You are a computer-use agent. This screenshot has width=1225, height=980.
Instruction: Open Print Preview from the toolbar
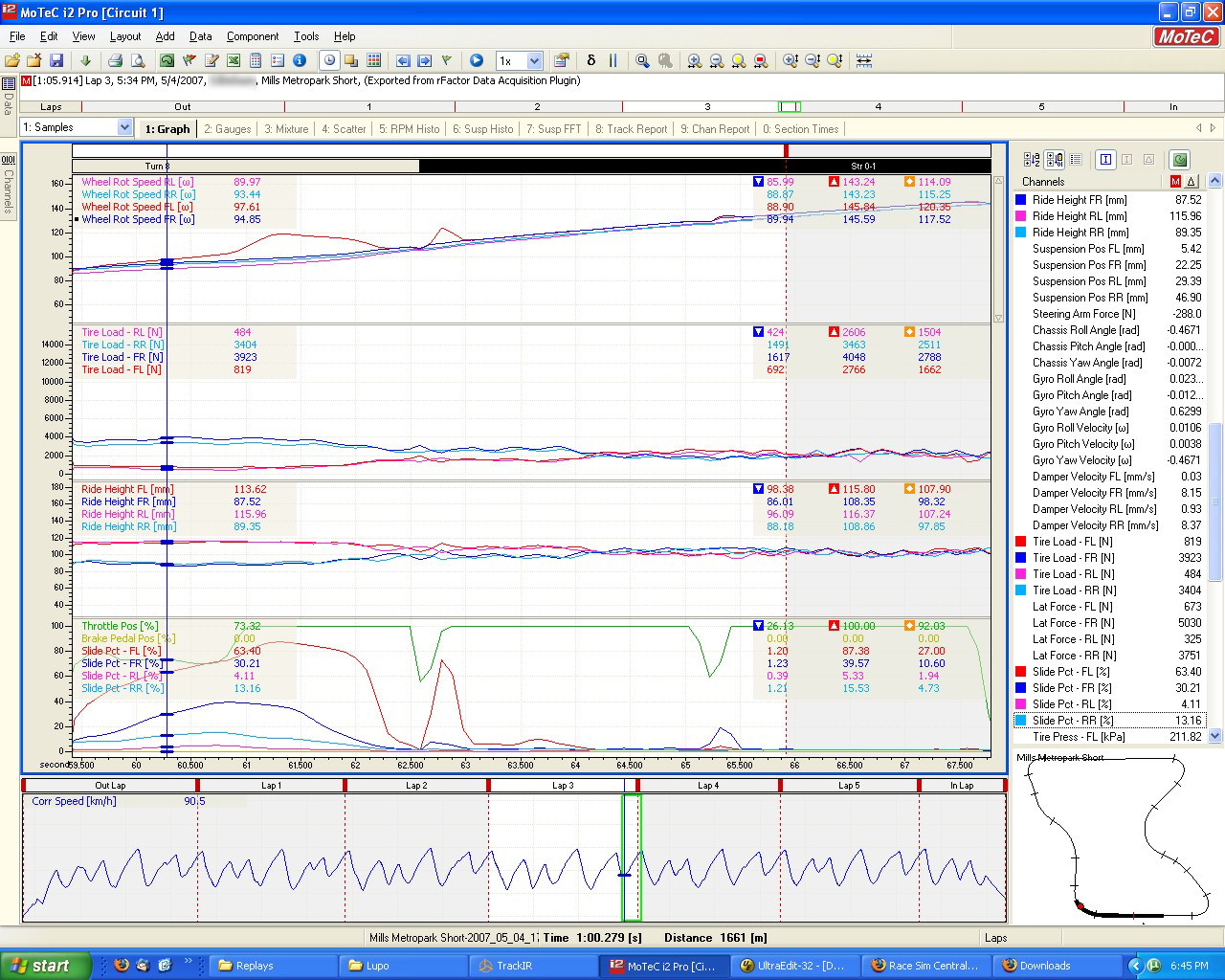click(138, 60)
